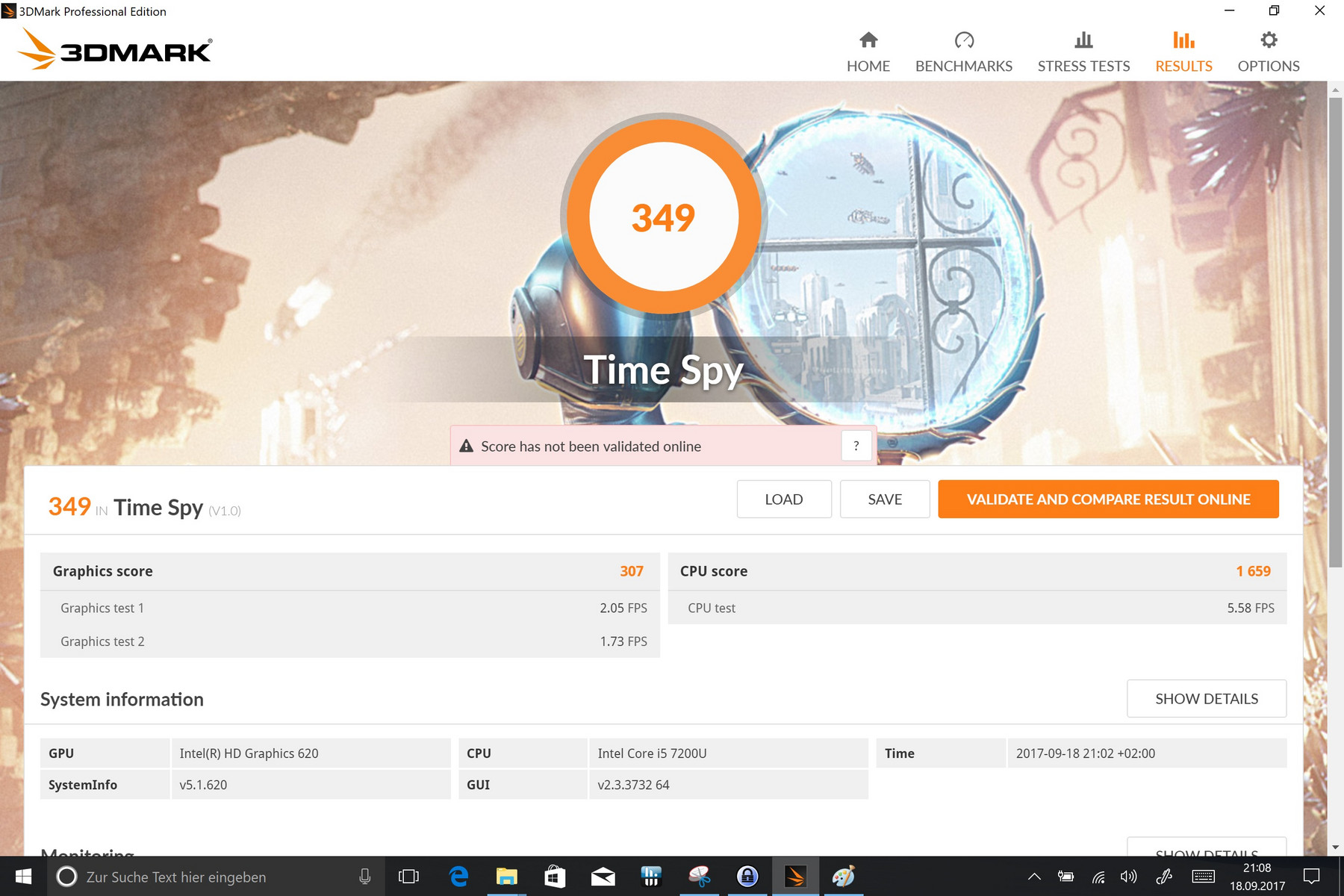Go to the Home tab
The width and height of the screenshot is (1344, 896).
coord(868,52)
